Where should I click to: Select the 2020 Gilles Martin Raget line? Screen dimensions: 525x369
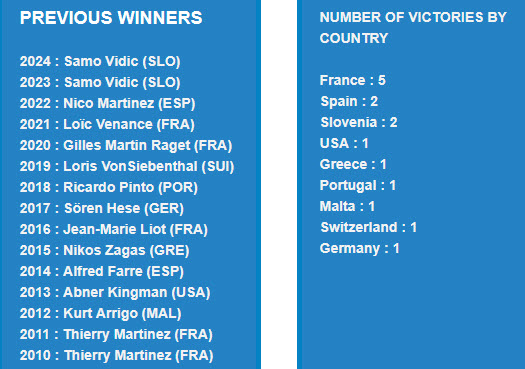click(126, 146)
